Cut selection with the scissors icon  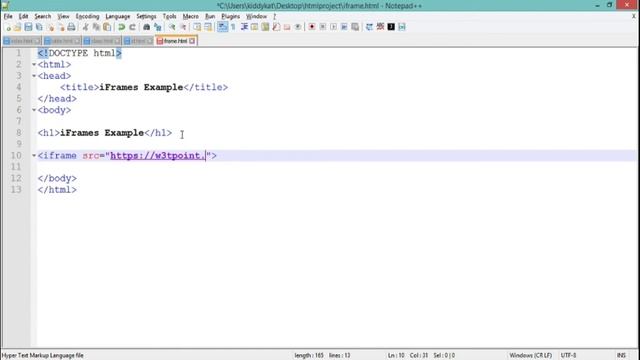click(85, 27)
